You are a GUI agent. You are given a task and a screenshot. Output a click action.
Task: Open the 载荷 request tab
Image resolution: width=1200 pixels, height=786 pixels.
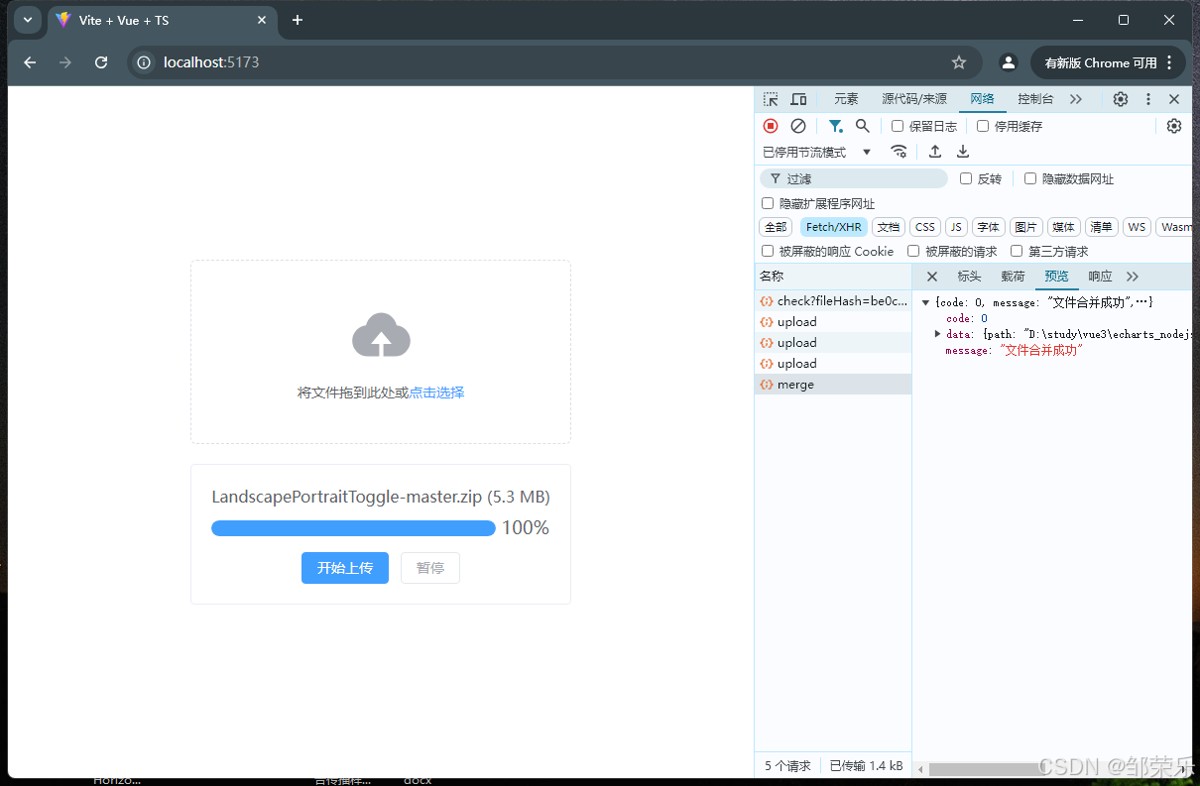click(1013, 276)
